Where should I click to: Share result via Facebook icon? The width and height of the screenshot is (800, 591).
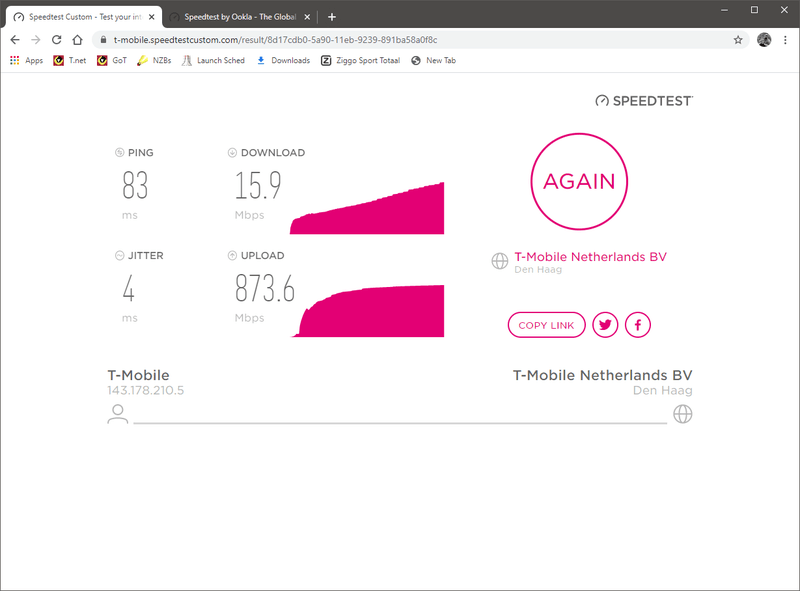[638, 325]
